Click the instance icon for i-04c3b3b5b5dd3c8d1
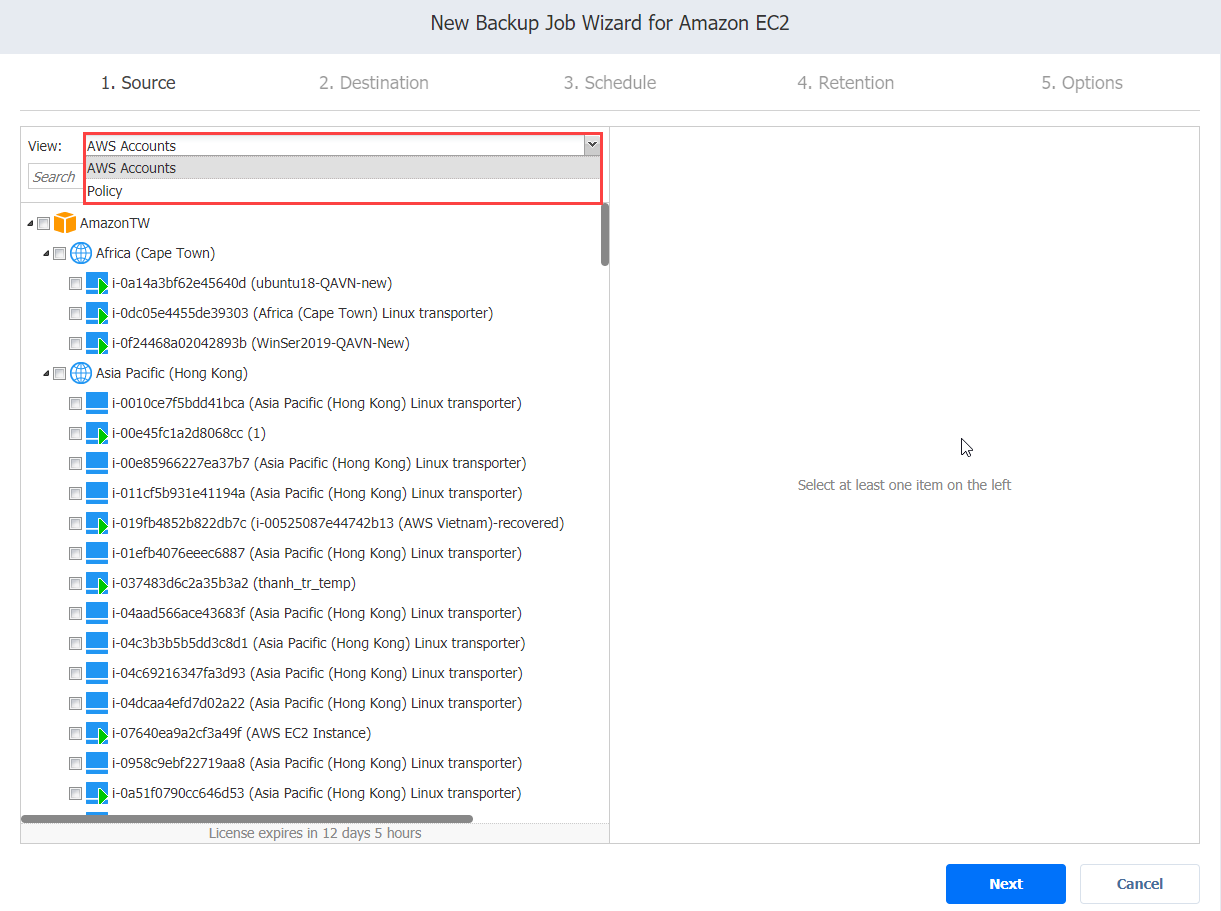 97,643
